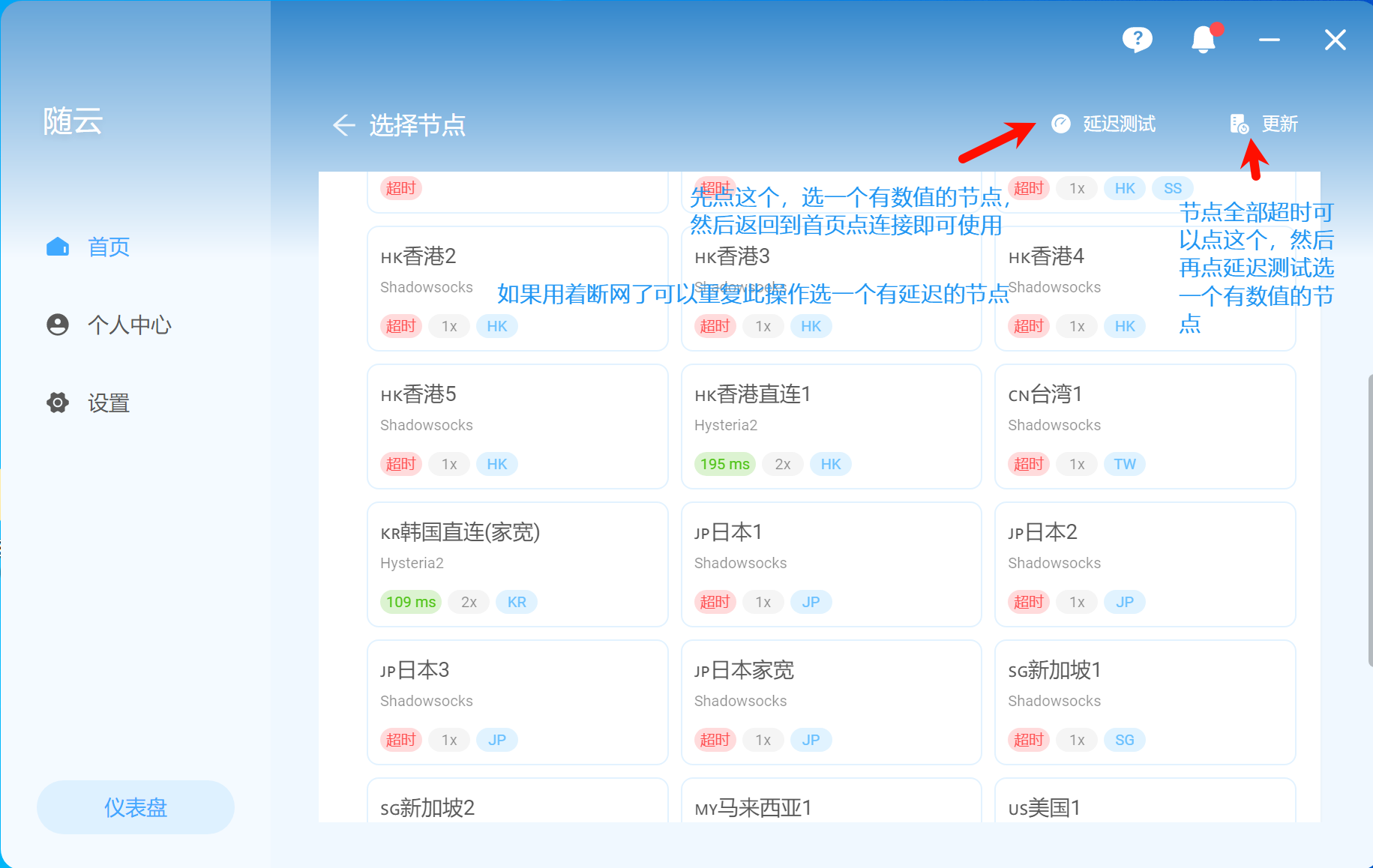Pick the JP日本1 Shadowsocks node
This screenshot has height=868, width=1373.
(831, 564)
